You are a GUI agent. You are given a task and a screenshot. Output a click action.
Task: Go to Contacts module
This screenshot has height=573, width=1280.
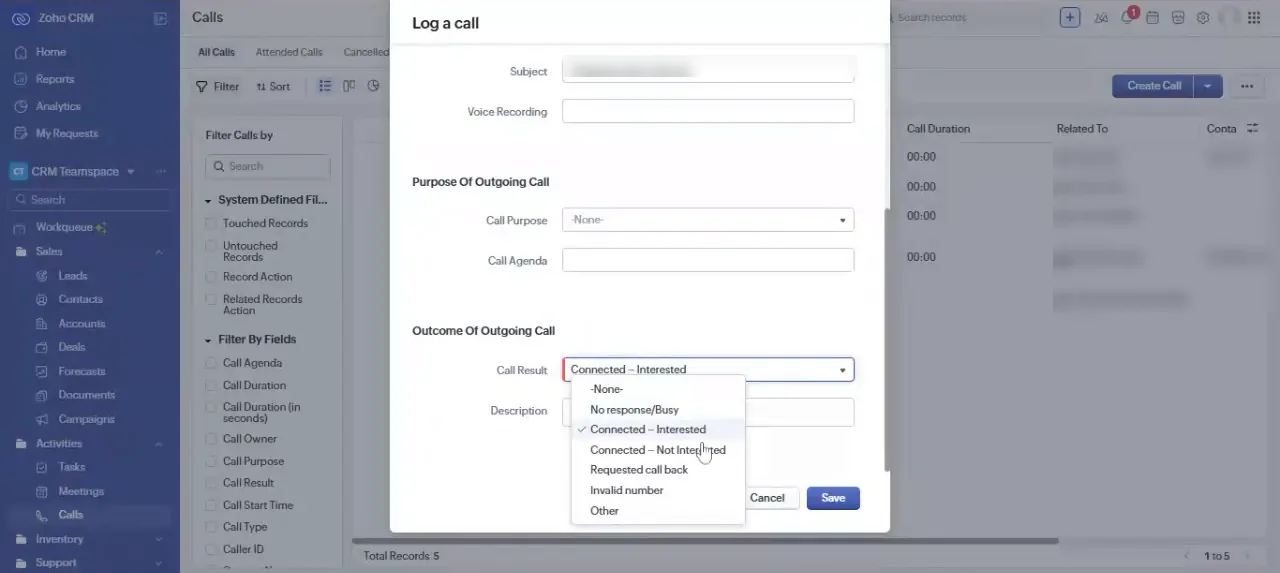(x=80, y=299)
